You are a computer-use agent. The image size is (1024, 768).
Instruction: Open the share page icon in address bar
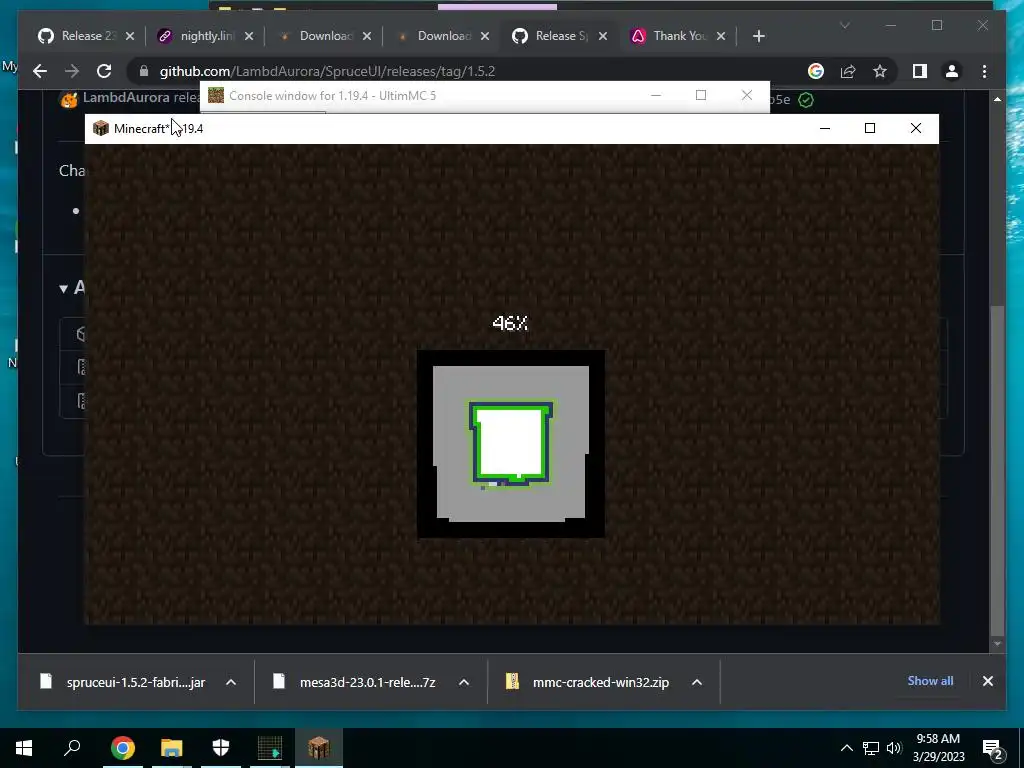pos(848,71)
